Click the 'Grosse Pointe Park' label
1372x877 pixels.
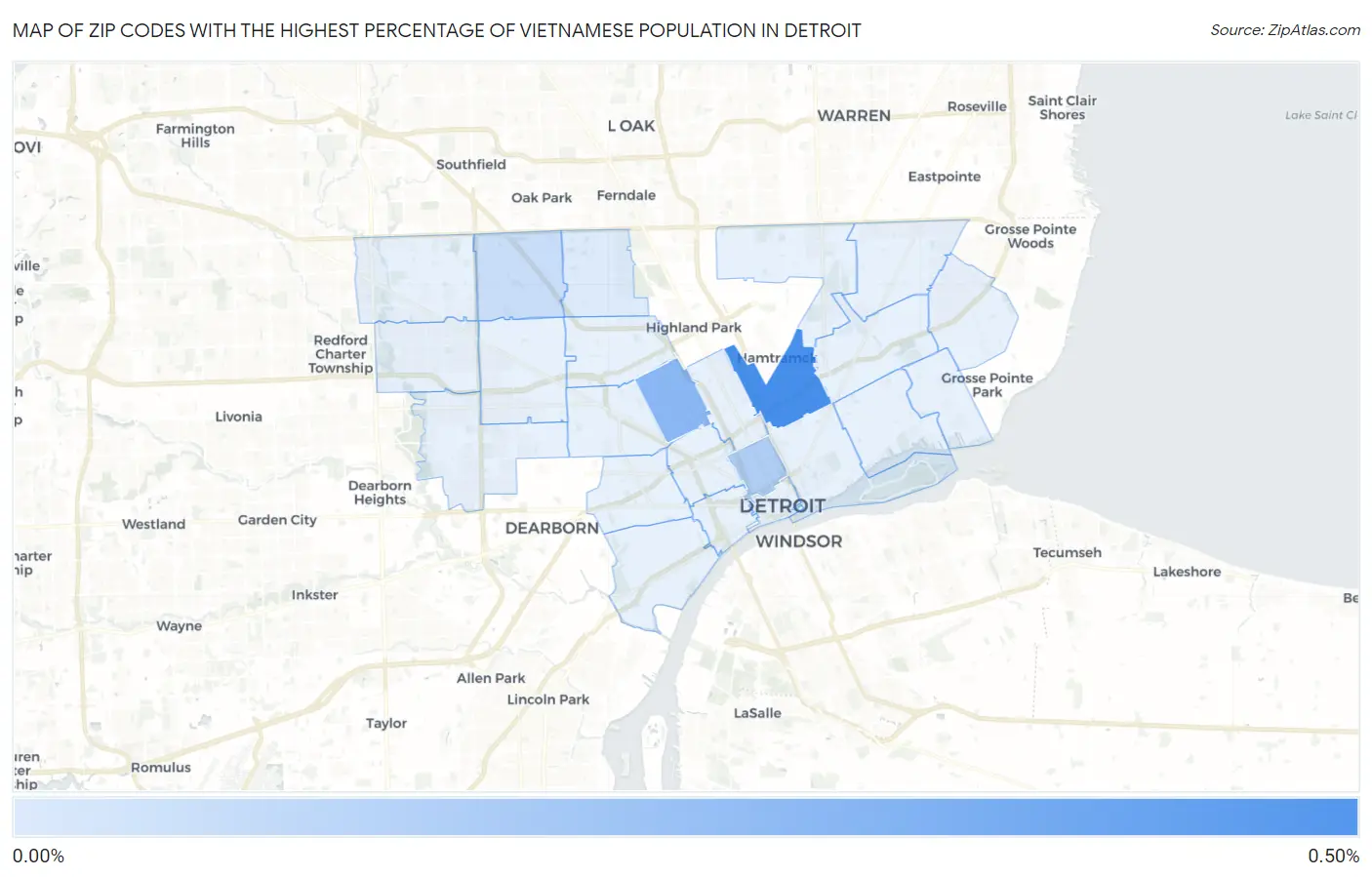[987, 384]
